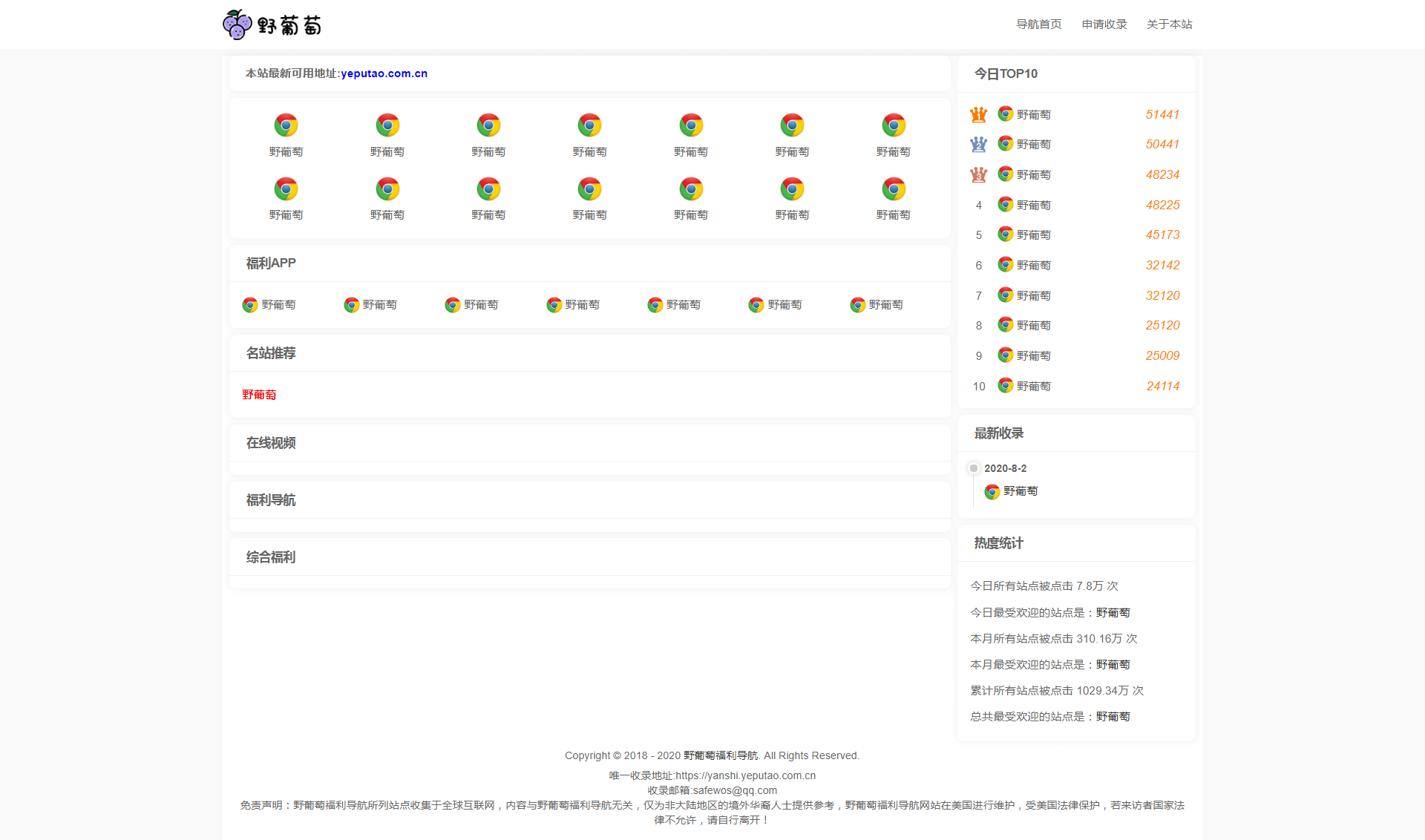Open the rank 7 site icon with 32120
Image resolution: width=1425 pixels, height=840 pixels.
1006,295
